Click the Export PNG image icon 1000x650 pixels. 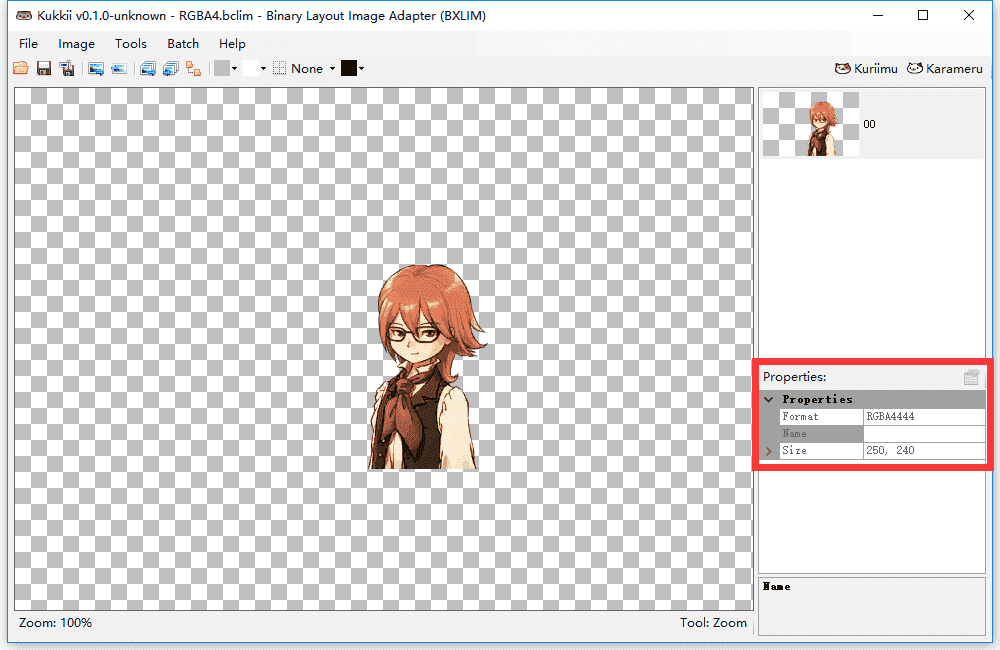pos(96,68)
